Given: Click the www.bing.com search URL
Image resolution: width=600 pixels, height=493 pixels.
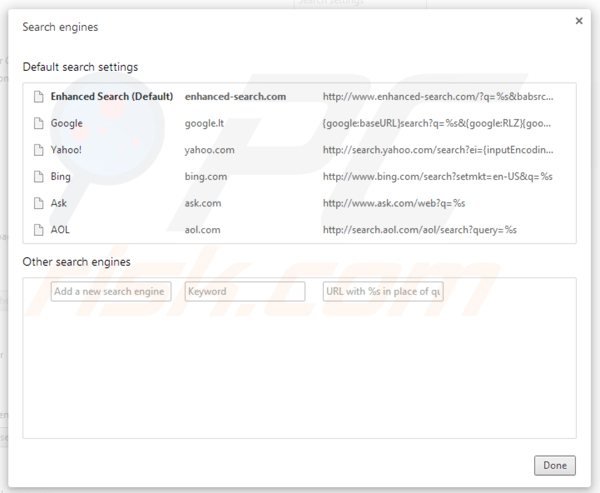Looking at the screenshot, I should point(438,176).
